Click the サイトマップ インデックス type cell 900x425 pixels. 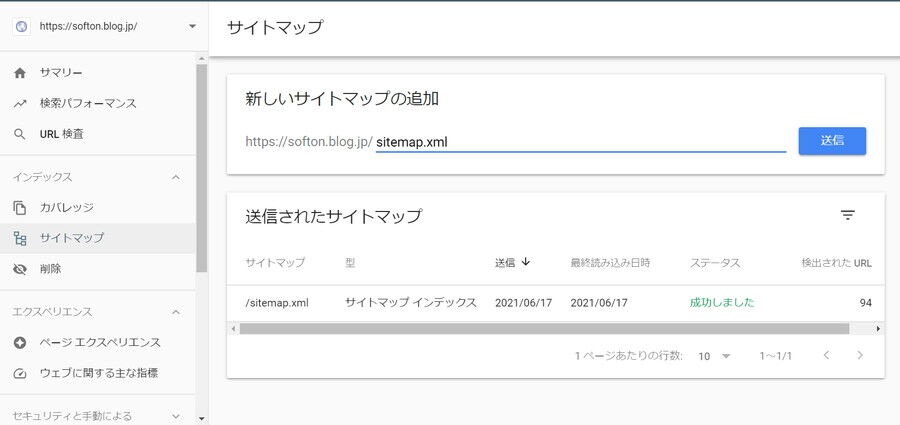[411, 303]
